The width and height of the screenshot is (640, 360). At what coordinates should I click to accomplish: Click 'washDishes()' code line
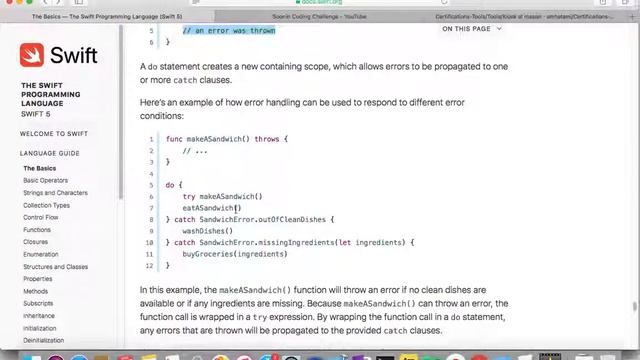pyautogui.click(x=207, y=231)
